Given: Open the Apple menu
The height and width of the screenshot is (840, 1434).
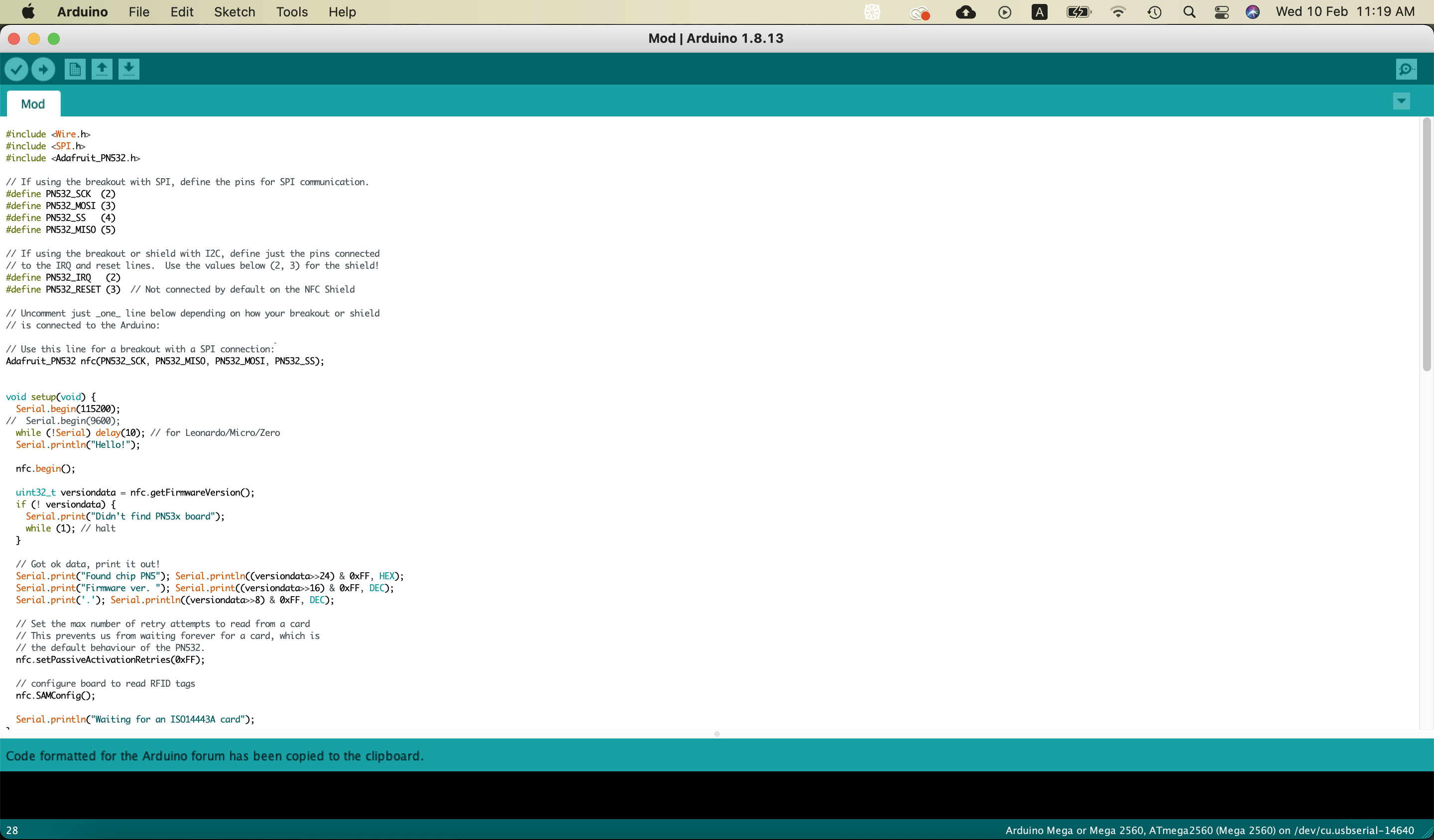Looking at the screenshot, I should point(28,12).
